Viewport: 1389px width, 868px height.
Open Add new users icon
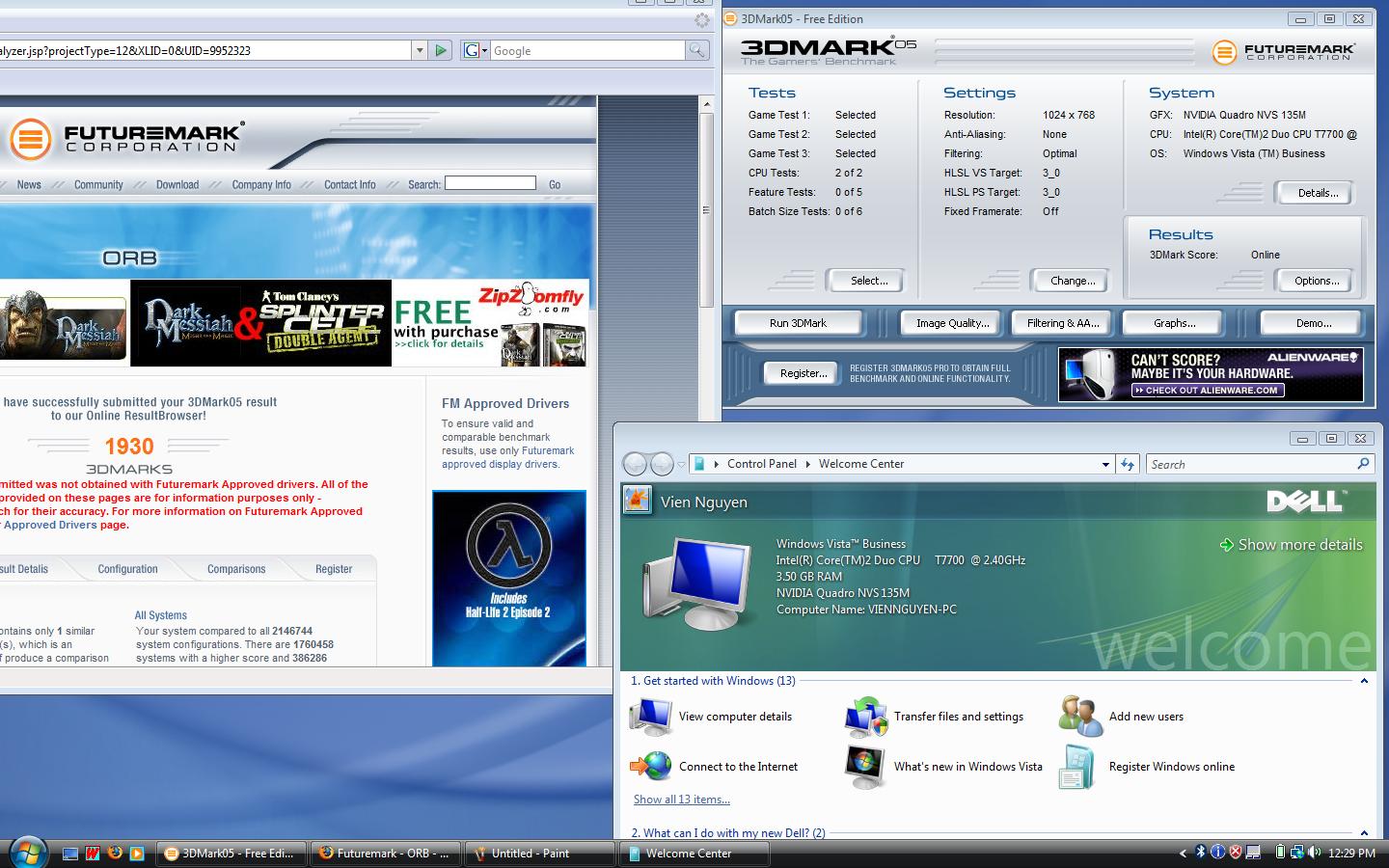(x=1080, y=717)
